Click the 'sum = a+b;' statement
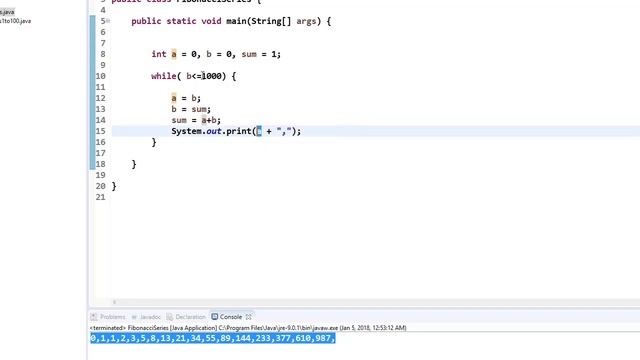The image size is (640, 360). point(196,120)
